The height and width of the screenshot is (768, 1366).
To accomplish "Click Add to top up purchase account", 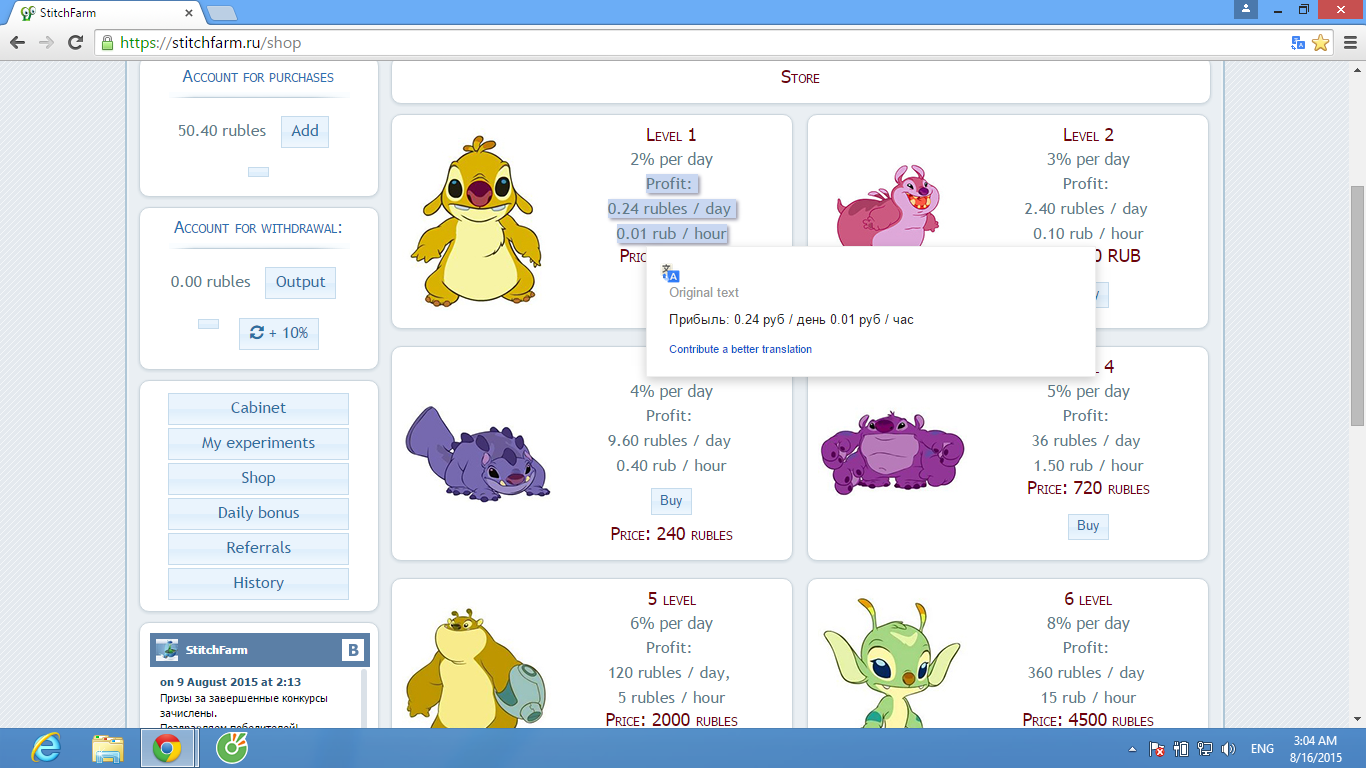I will point(305,131).
